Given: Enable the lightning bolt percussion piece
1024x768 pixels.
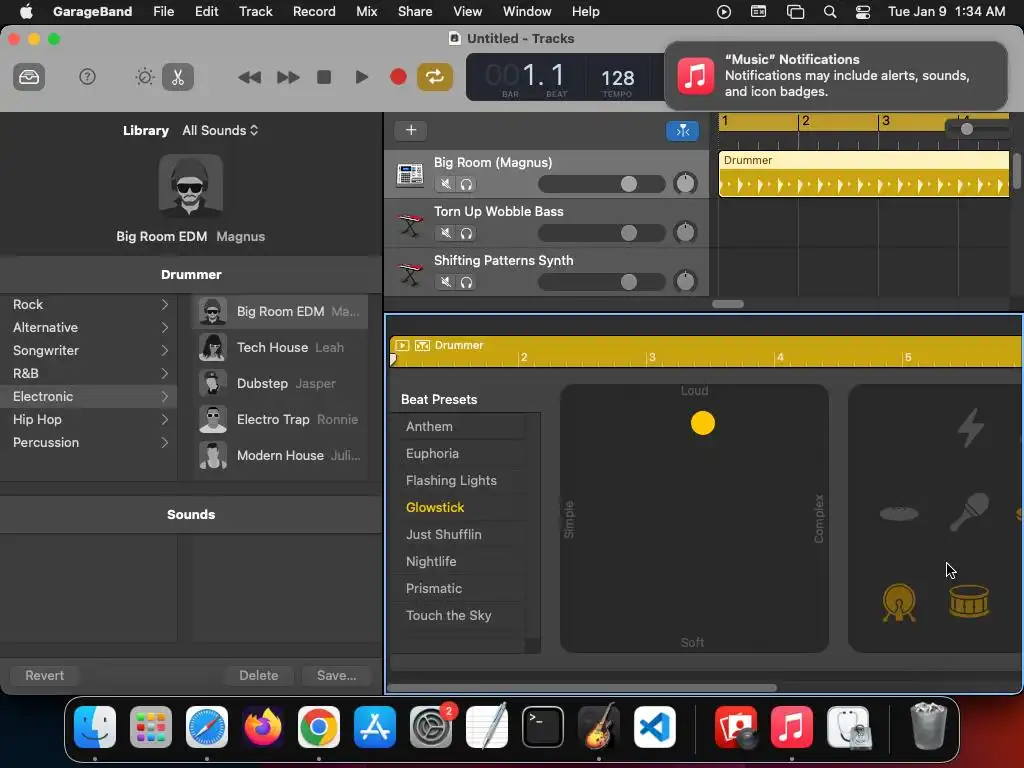Looking at the screenshot, I should [x=970, y=427].
